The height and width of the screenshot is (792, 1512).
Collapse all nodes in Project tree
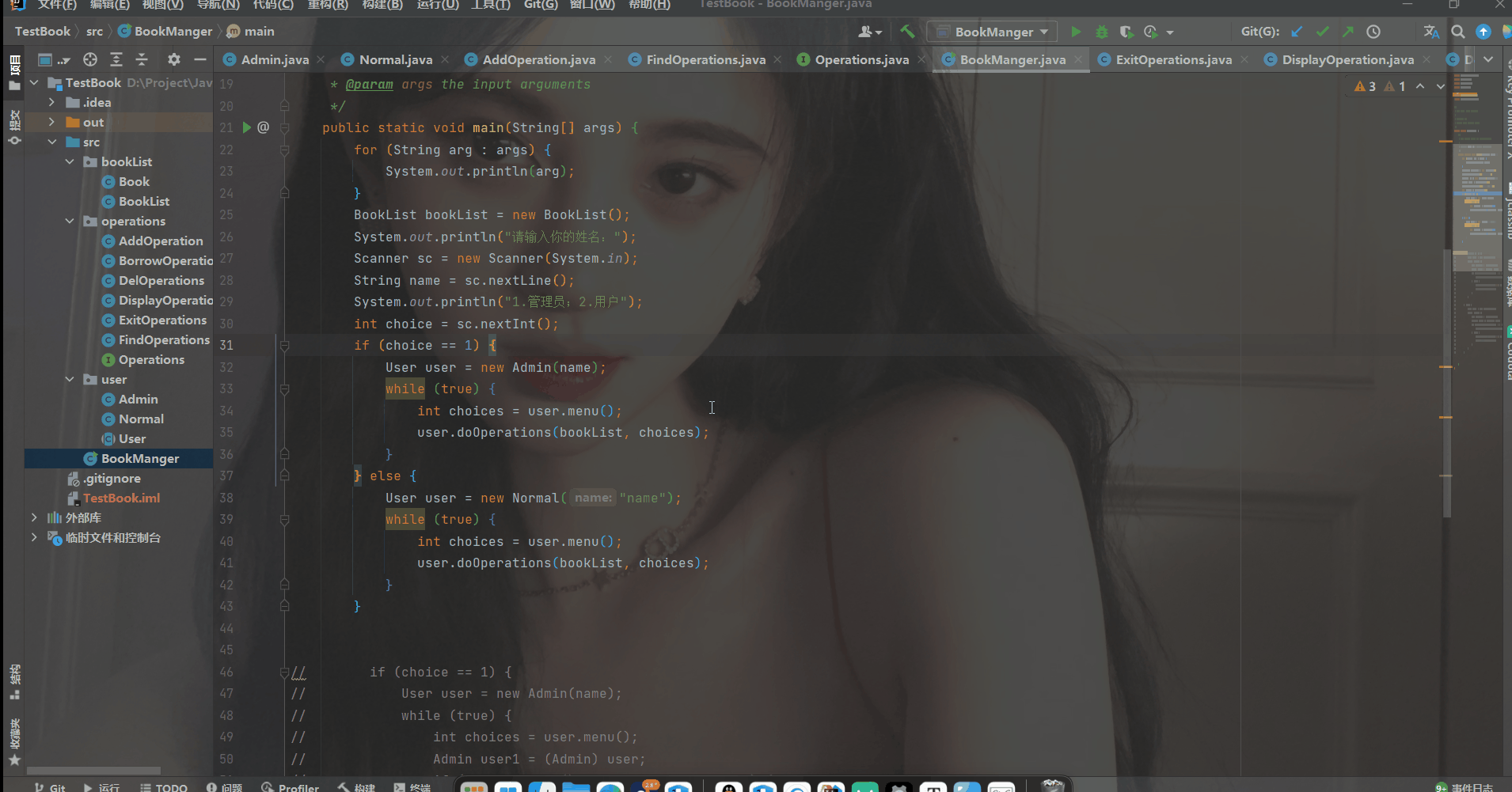(142, 59)
